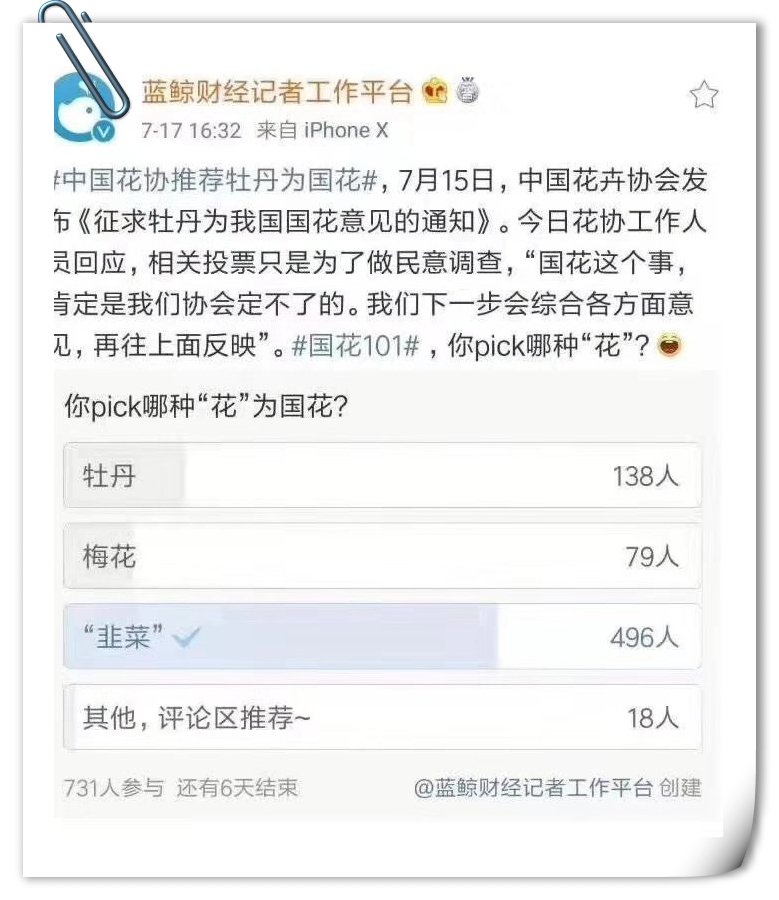The image size is (779, 900).
Task: Click the star favorite icon
Action: (704, 95)
